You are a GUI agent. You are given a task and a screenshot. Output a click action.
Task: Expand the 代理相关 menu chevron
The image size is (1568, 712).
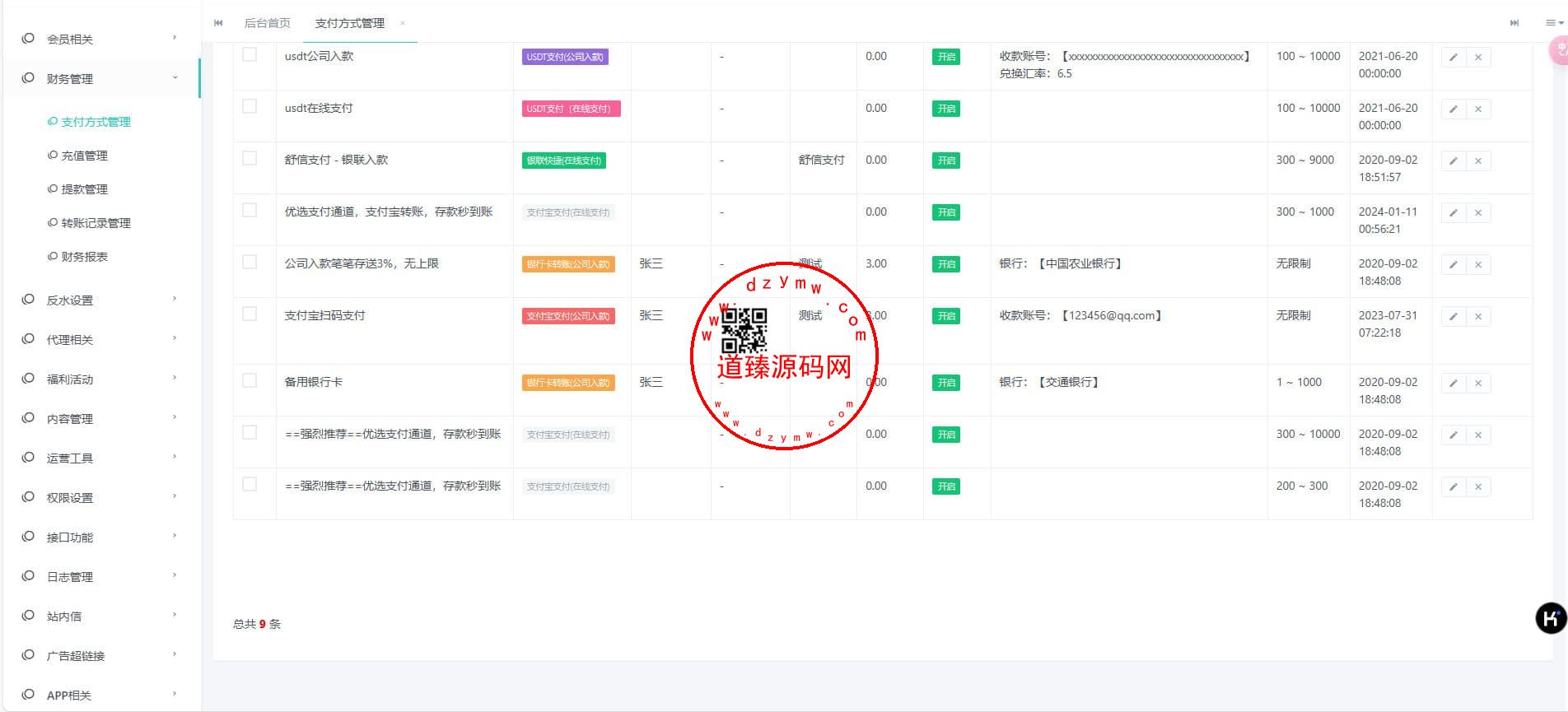click(x=175, y=338)
